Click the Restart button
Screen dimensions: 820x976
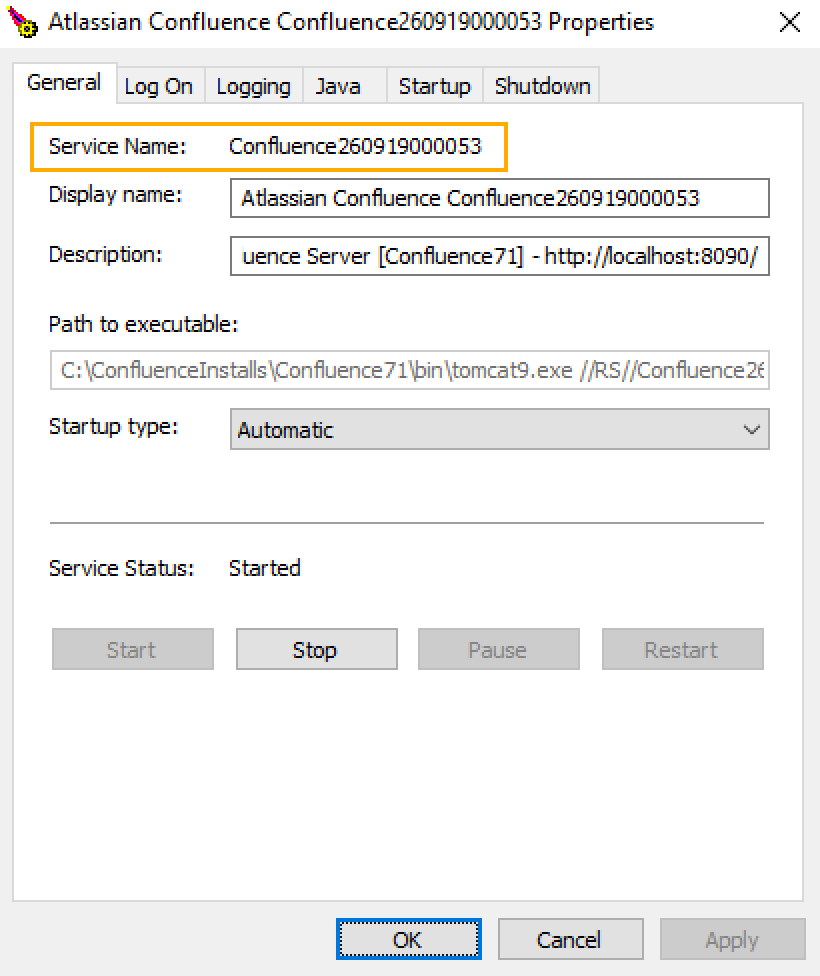tap(681, 650)
